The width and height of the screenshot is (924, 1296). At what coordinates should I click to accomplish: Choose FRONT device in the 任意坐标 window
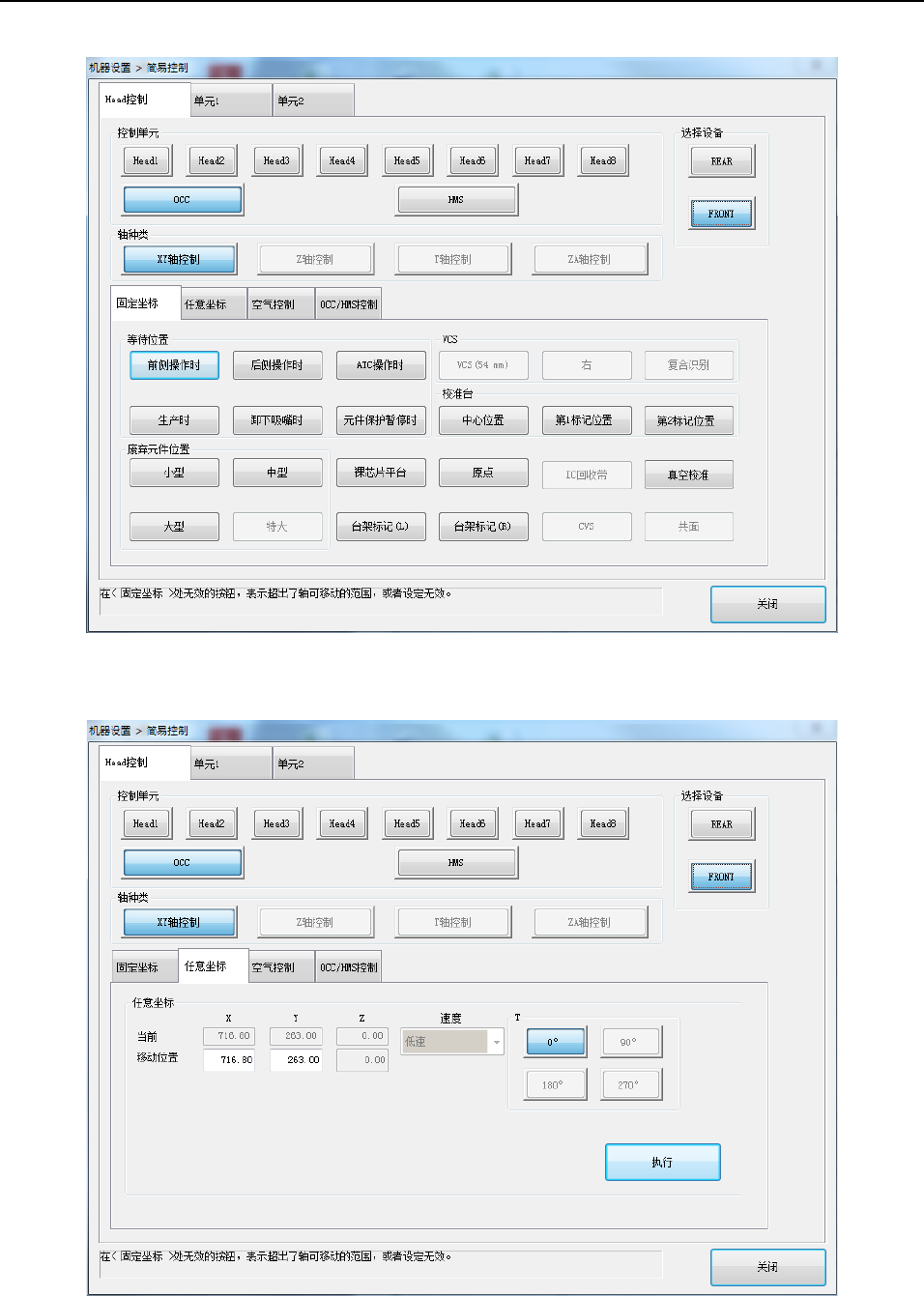722,877
